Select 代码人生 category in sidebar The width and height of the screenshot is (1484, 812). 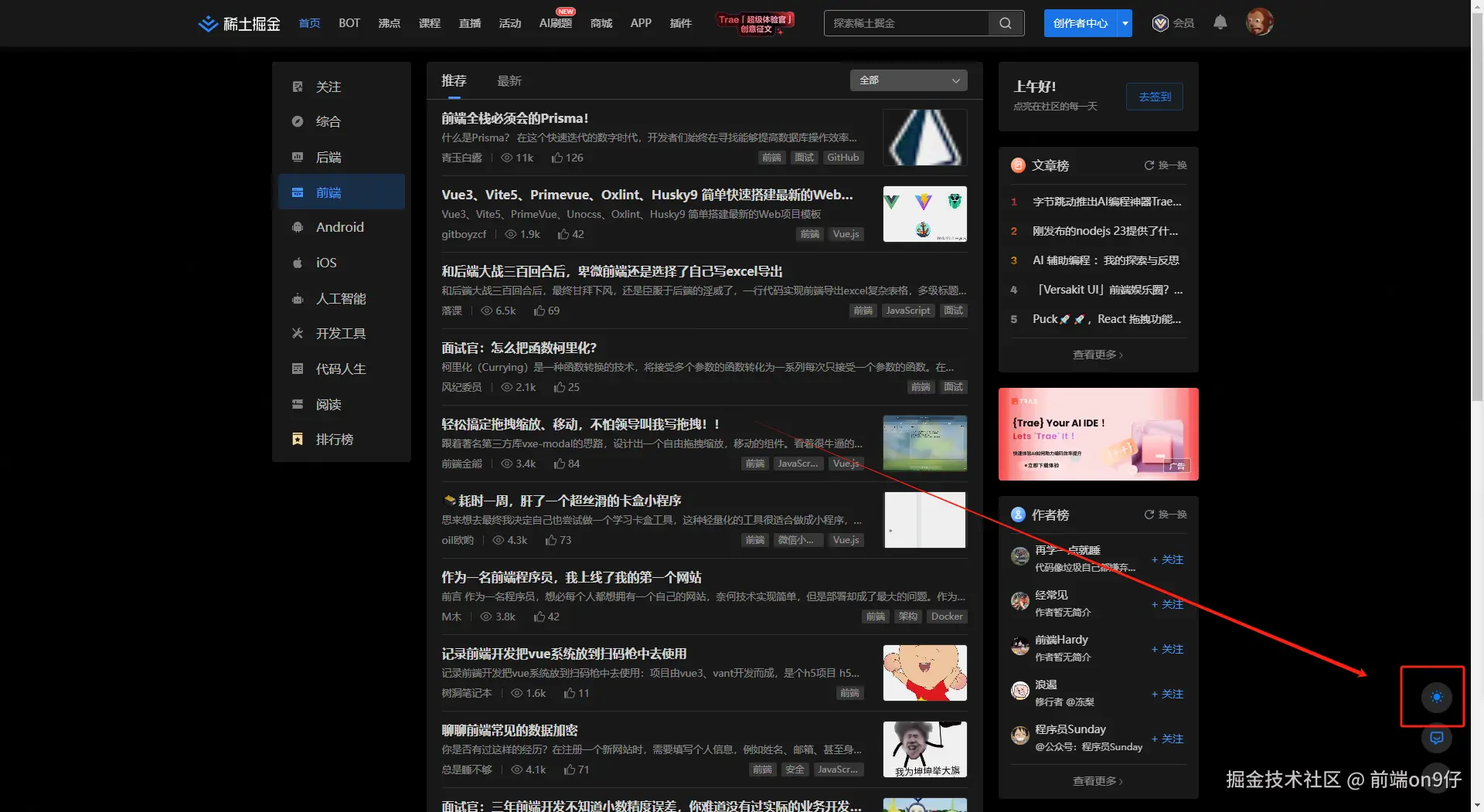pos(341,369)
